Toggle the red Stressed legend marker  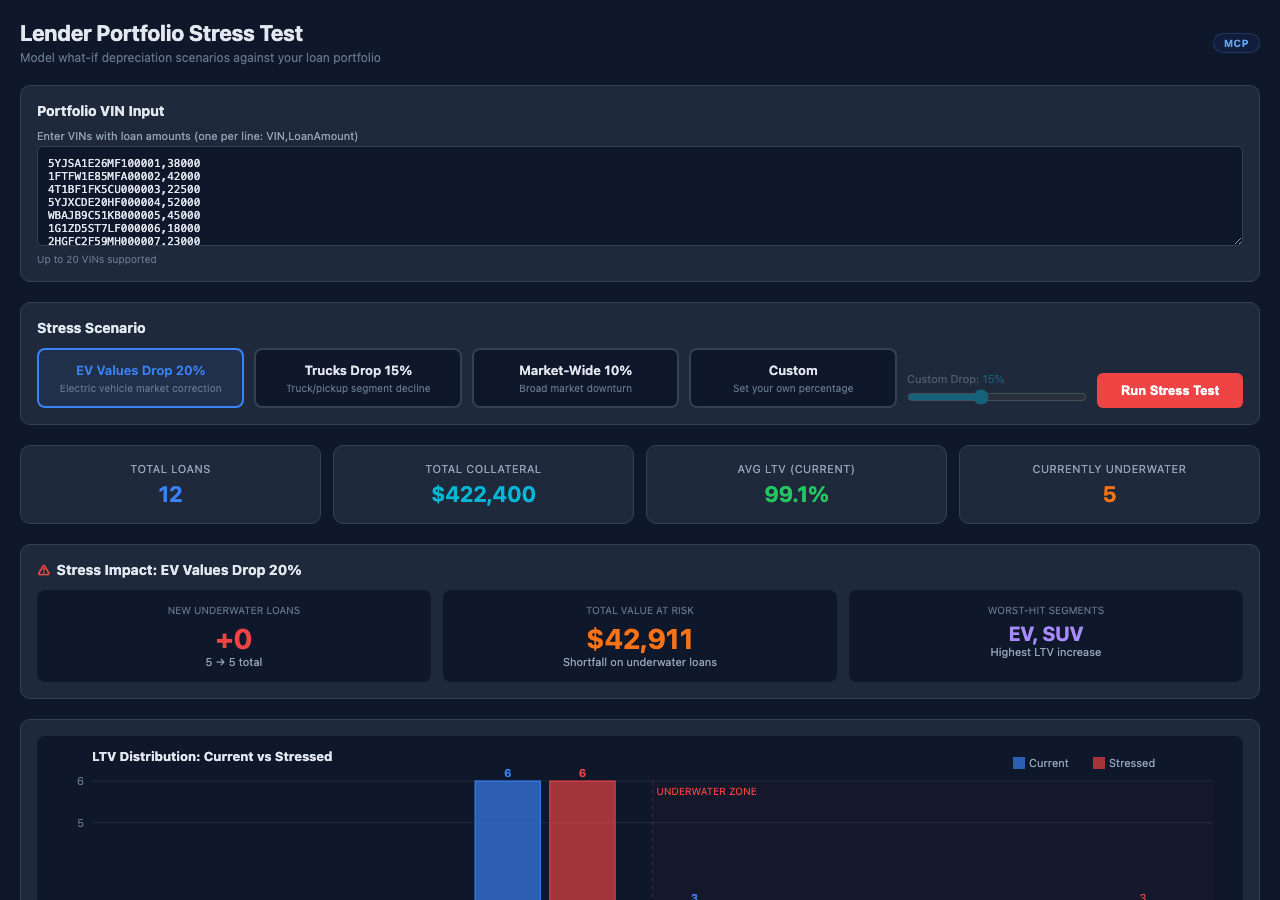(1101, 763)
